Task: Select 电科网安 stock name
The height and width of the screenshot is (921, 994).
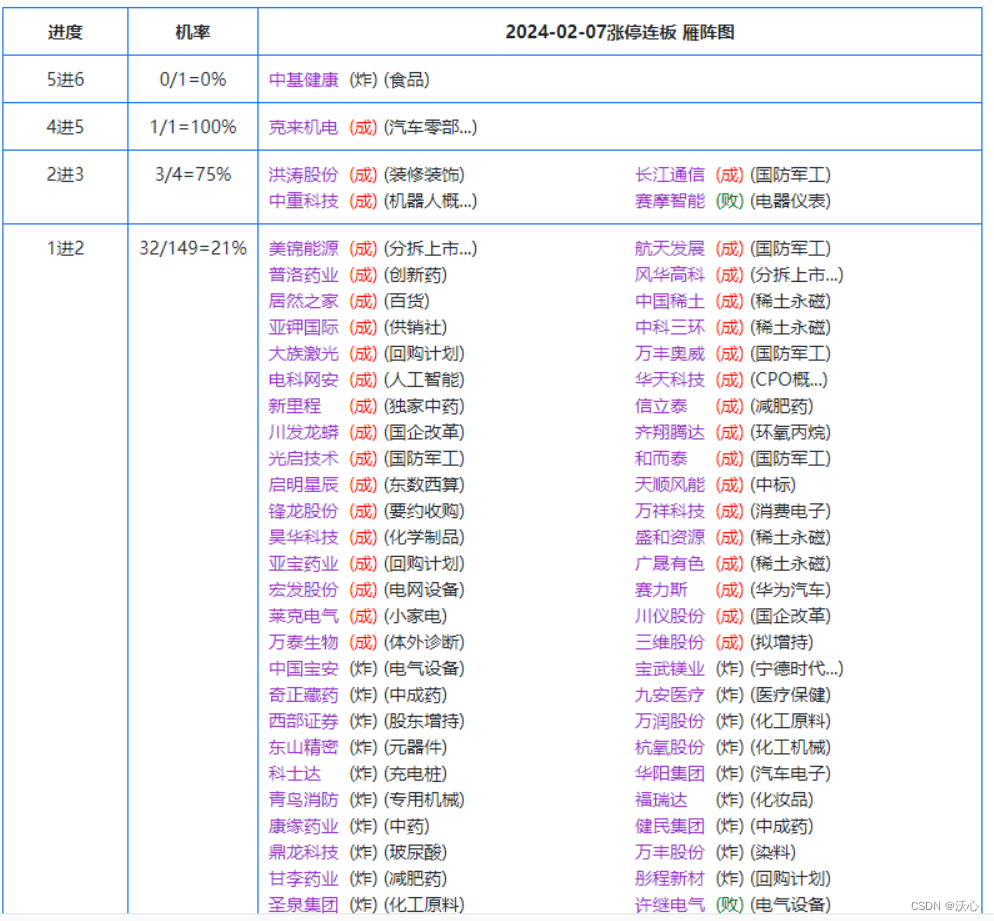Action: click(304, 380)
